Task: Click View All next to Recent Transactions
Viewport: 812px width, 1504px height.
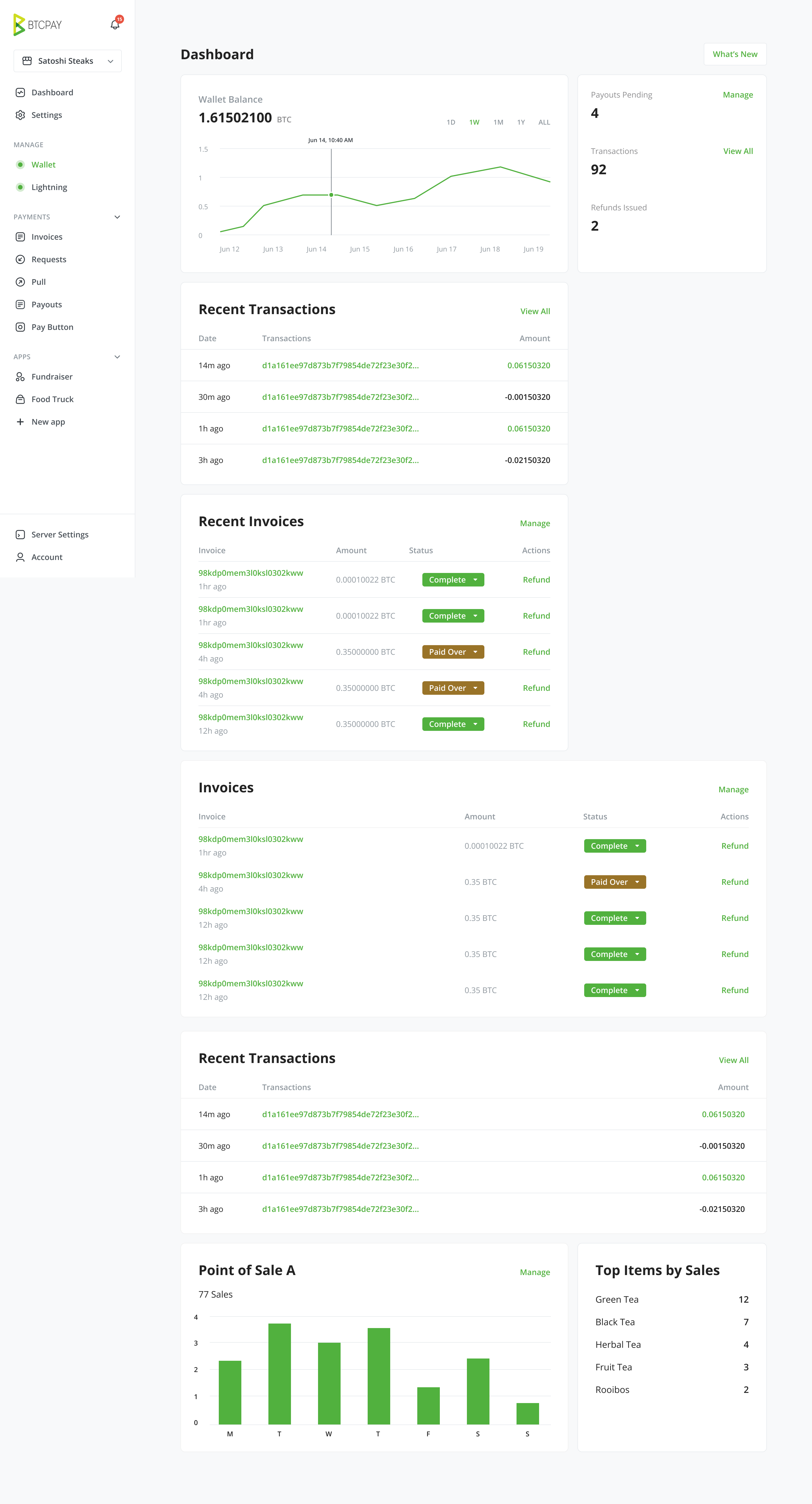Action: [x=535, y=311]
